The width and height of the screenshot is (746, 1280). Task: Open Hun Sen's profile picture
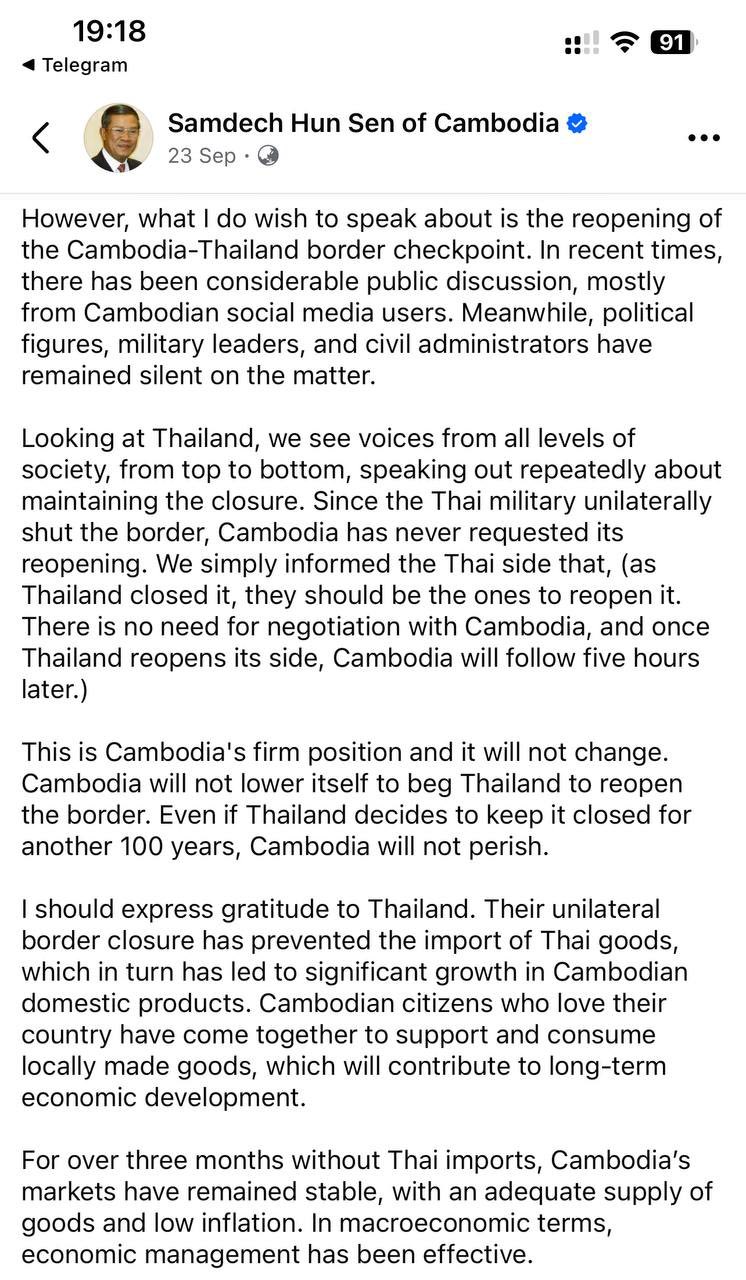point(118,137)
